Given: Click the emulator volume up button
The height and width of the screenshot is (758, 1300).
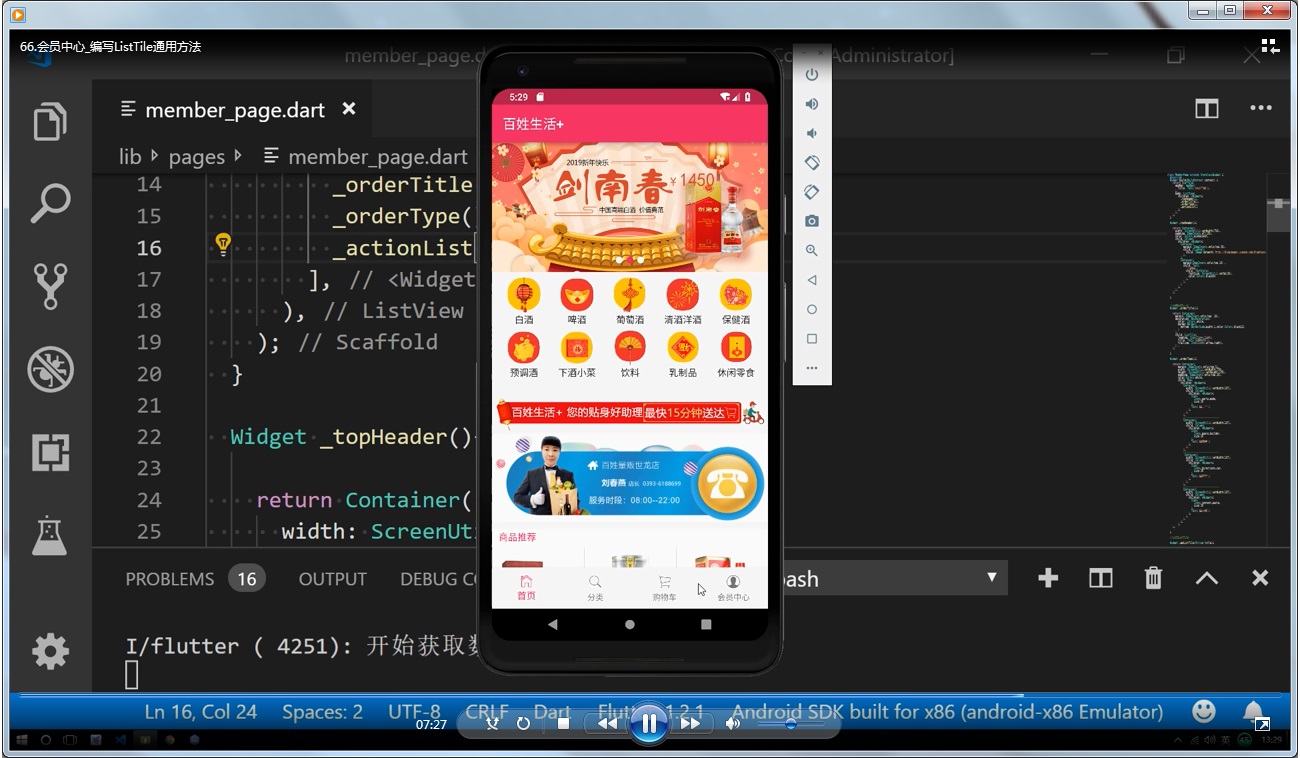Looking at the screenshot, I should coord(812,104).
